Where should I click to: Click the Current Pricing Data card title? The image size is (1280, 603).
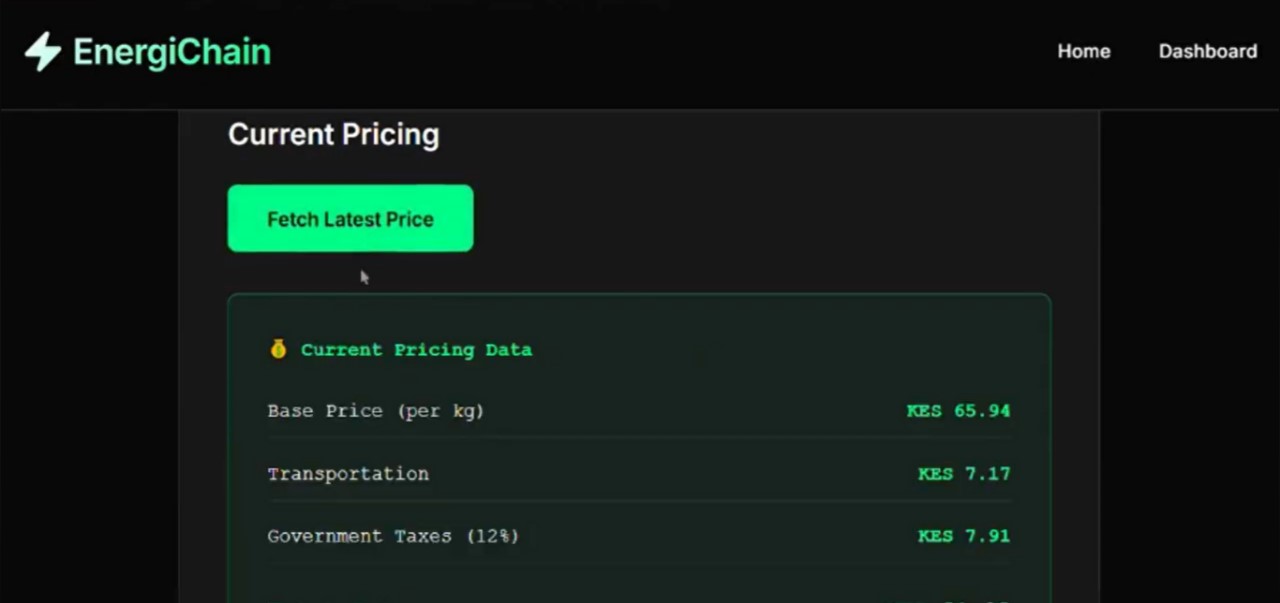click(416, 350)
